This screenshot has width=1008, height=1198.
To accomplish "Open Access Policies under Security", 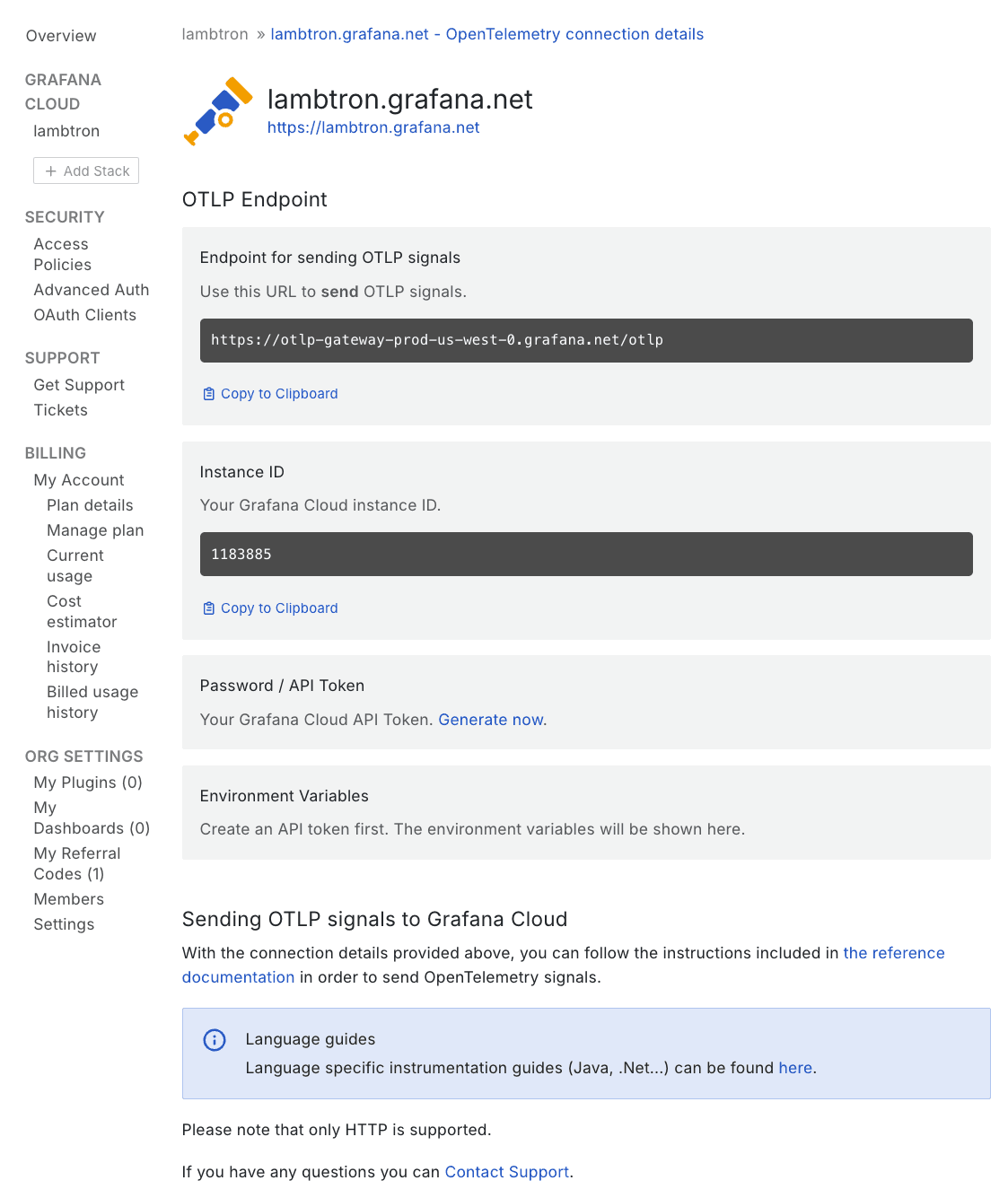I will 61,254.
